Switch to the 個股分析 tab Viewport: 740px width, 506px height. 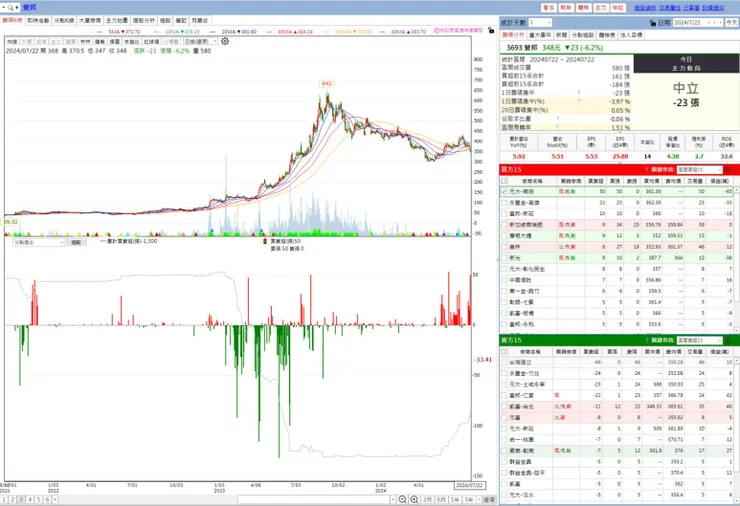tap(143, 21)
